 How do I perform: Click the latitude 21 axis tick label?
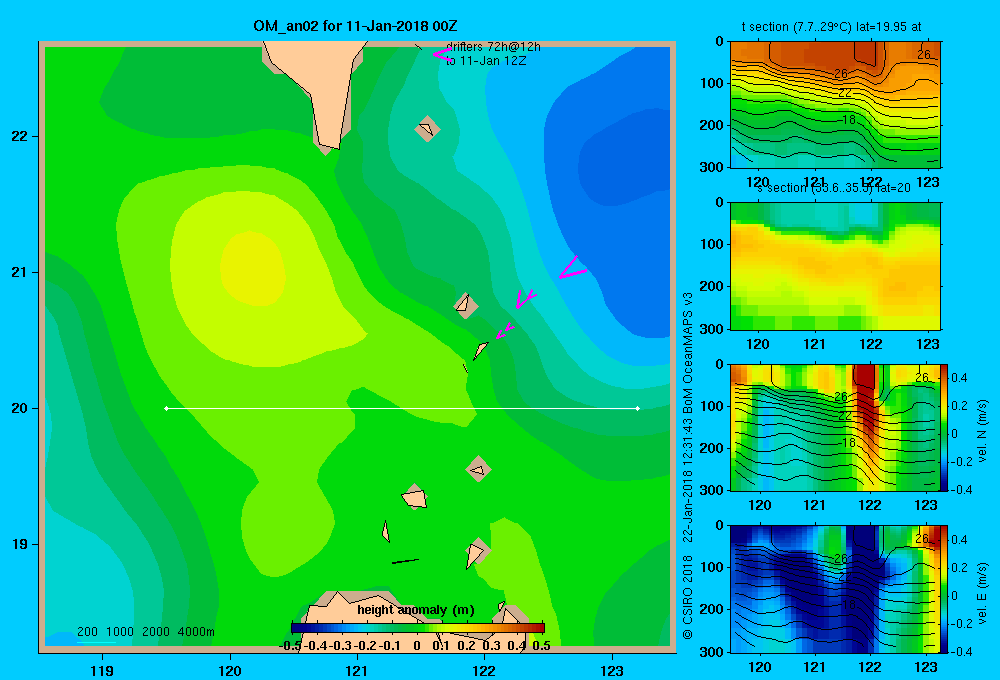[20, 272]
